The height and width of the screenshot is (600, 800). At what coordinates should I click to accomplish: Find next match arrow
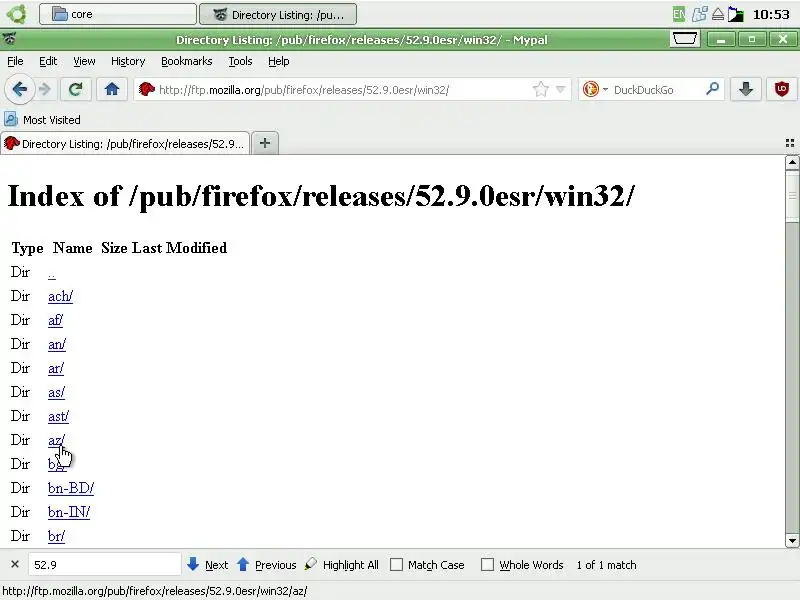208,565
